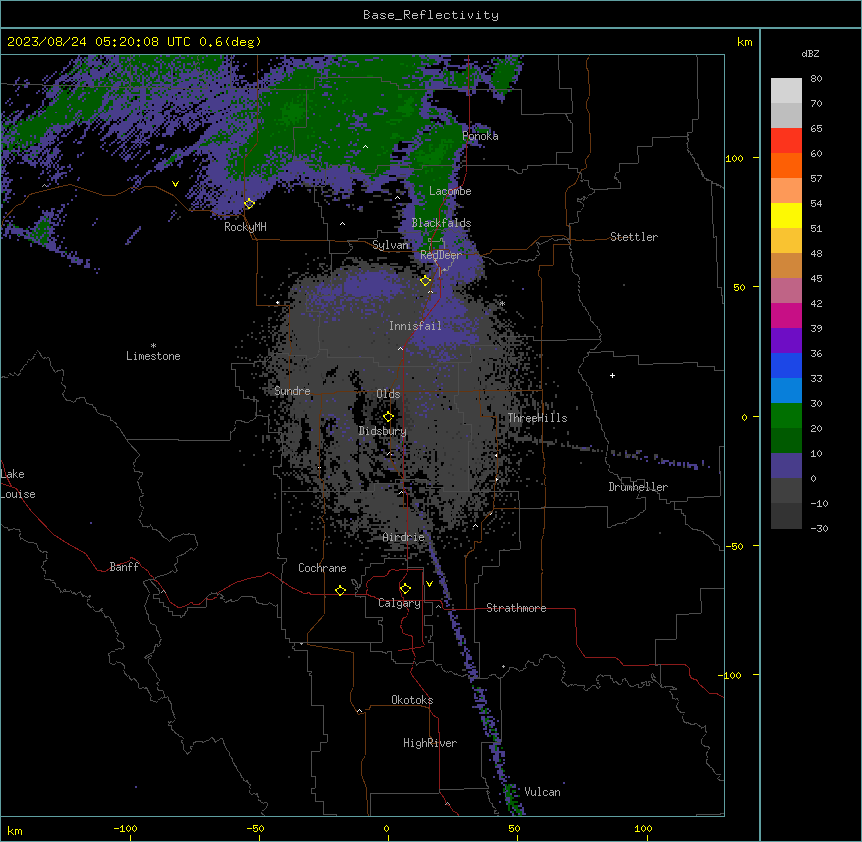This screenshot has width=862, height=842.
Task: Click the 100 tick on the vertical axis
Action: [x=734, y=158]
